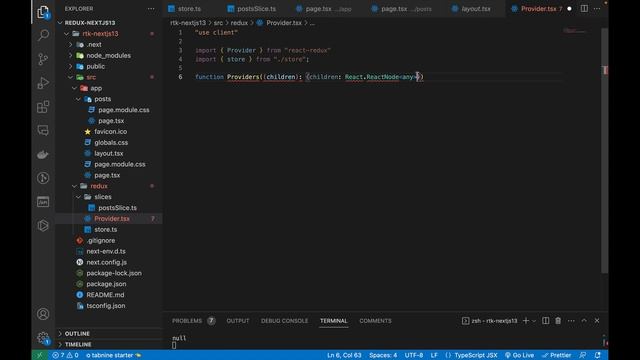Click the split terminal icon
This screenshot has height=360, width=640.
coord(545,321)
